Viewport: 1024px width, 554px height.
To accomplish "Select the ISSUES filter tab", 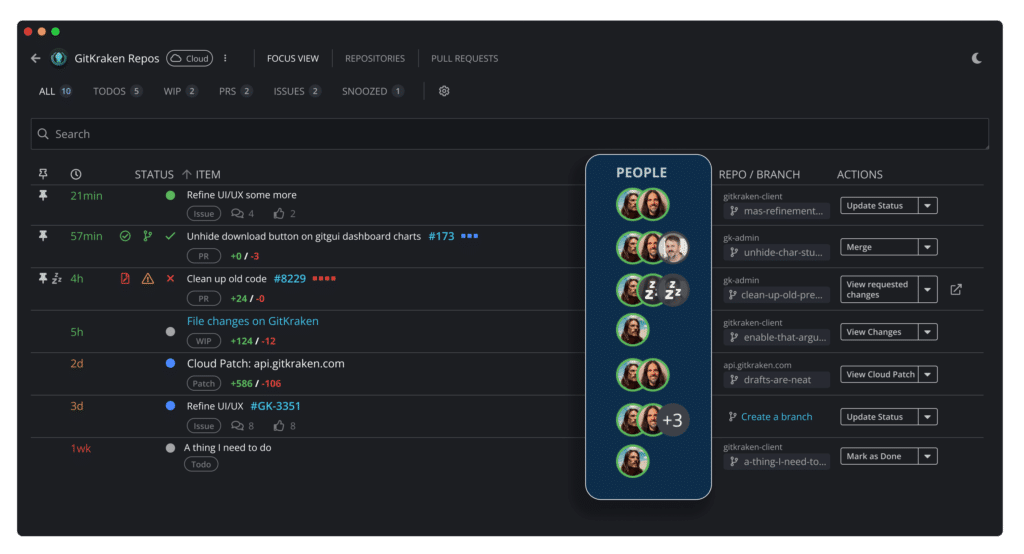I will point(296,91).
